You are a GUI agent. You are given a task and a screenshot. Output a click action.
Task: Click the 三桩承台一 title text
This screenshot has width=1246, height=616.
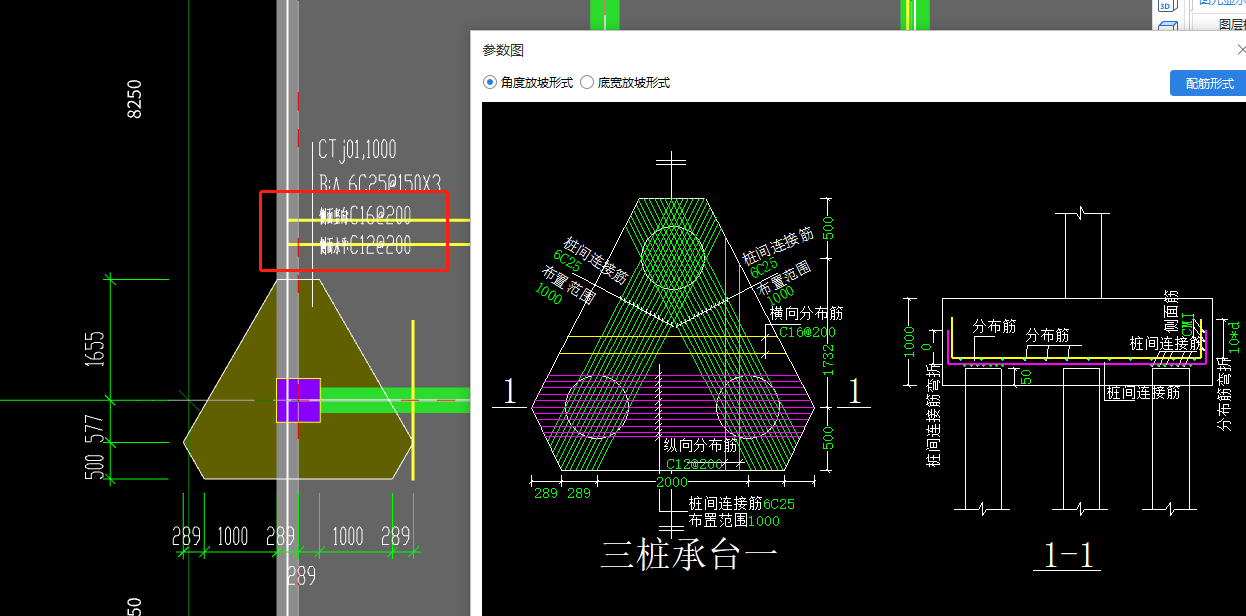tap(689, 553)
